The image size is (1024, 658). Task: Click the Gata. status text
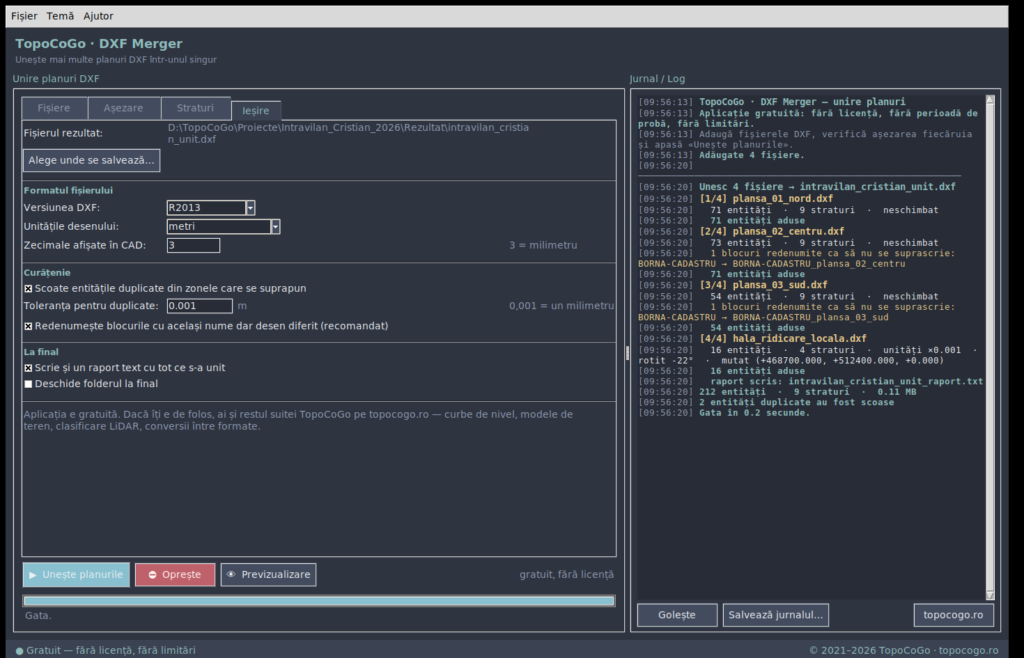(38, 616)
